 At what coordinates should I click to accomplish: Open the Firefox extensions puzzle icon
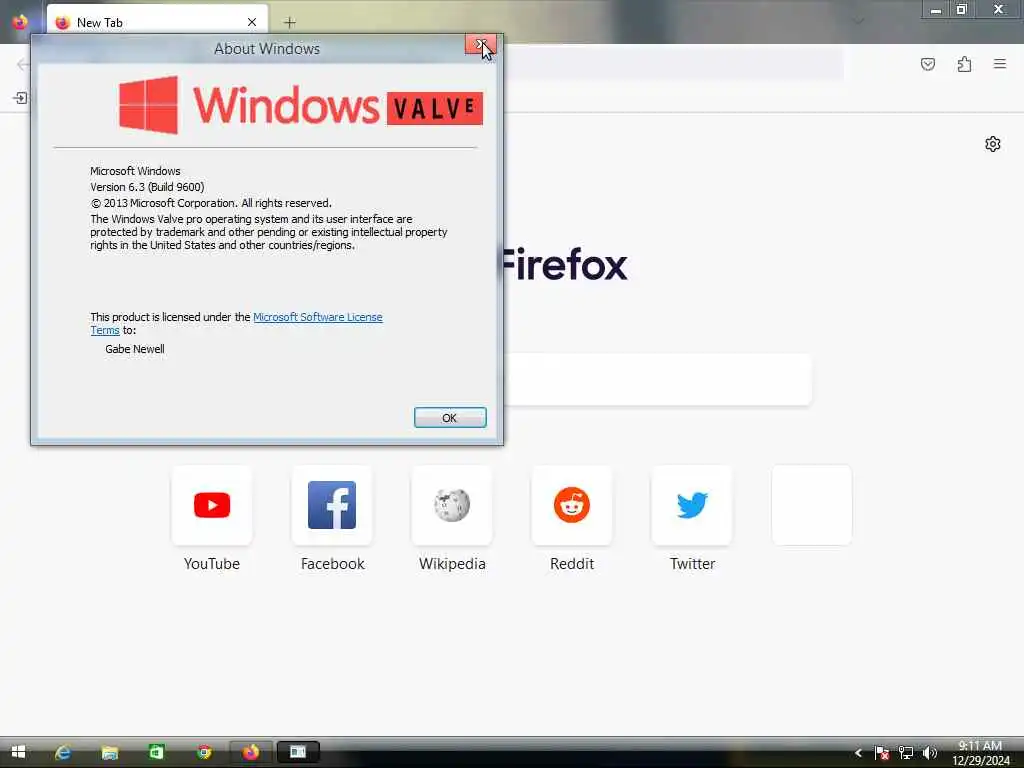click(964, 64)
